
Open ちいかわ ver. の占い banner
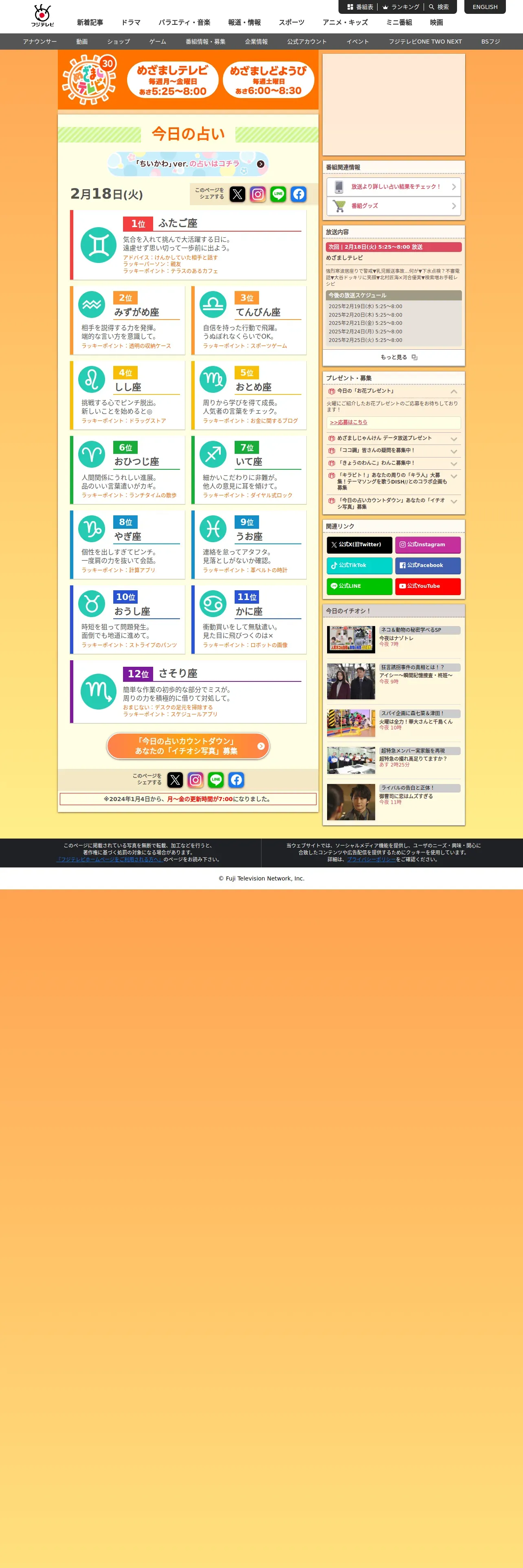click(x=188, y=164)
